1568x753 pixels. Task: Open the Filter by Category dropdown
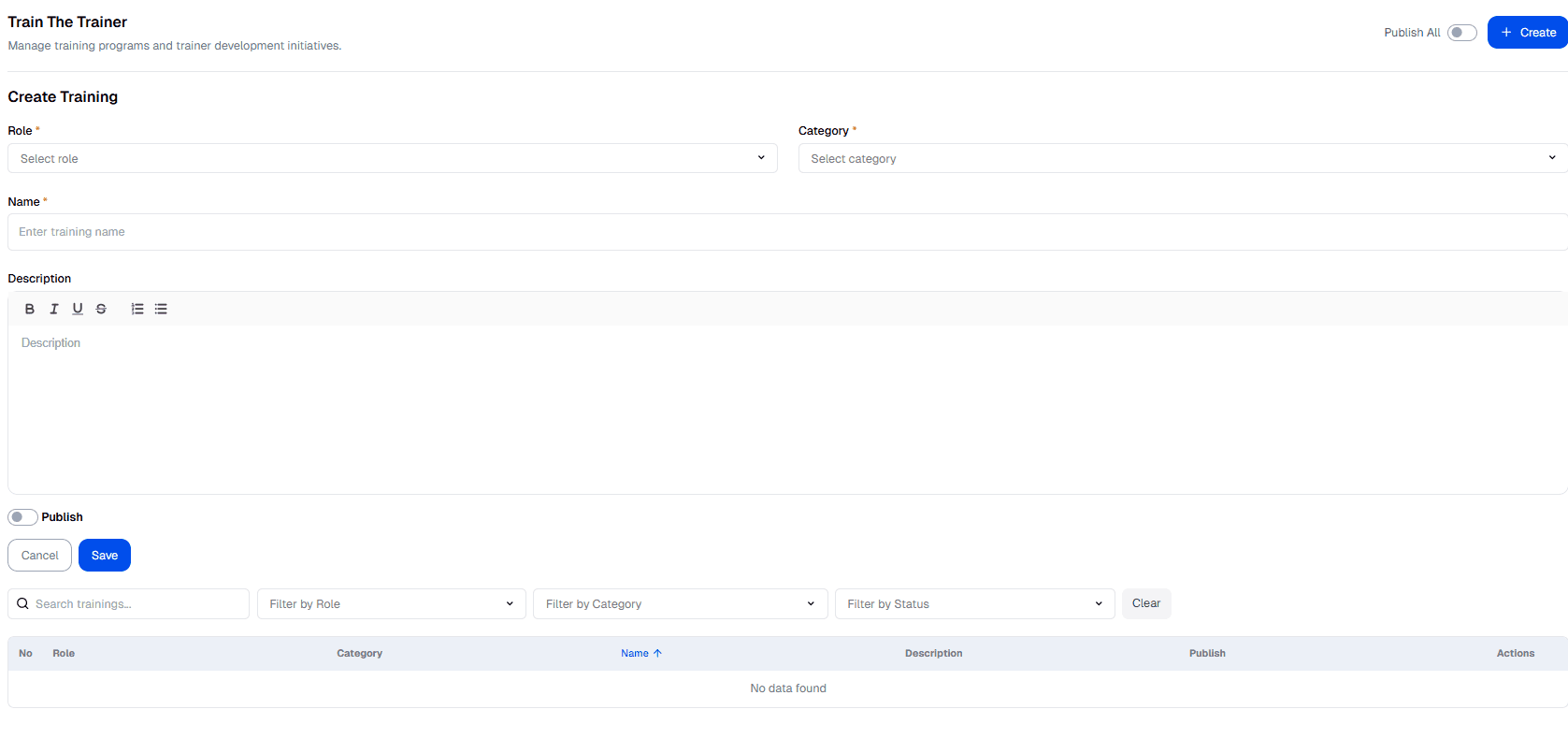pos(680,603)
